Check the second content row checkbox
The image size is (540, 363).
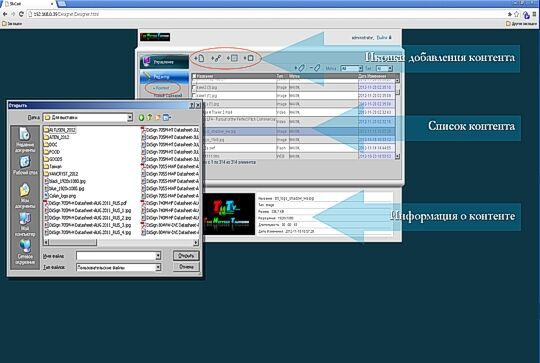[195, 96]
